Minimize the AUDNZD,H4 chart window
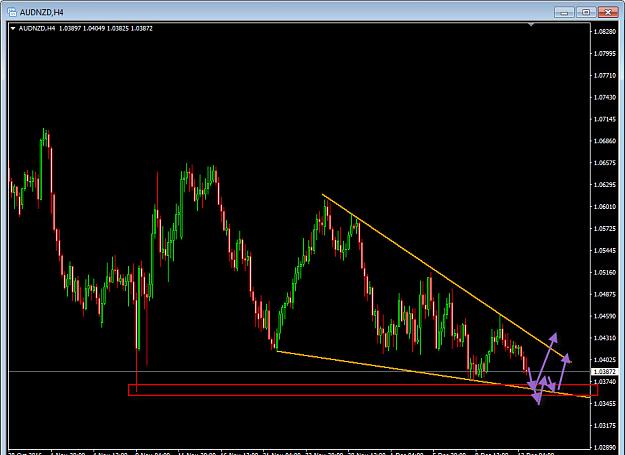625x455 pixels. pyautogui.click(x=564, y=12)
